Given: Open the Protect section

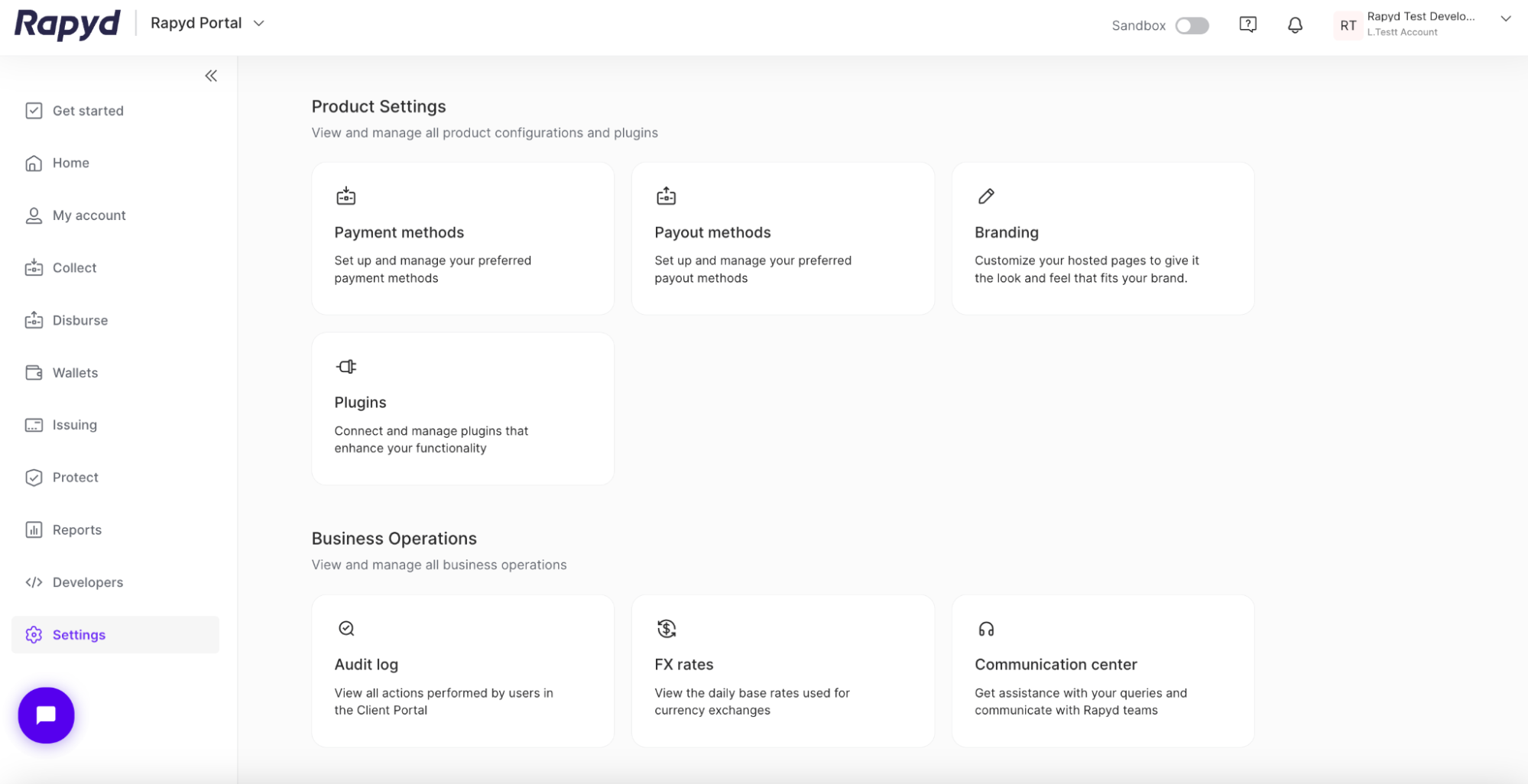Looking at the screenshot, I should click(75, 477).
